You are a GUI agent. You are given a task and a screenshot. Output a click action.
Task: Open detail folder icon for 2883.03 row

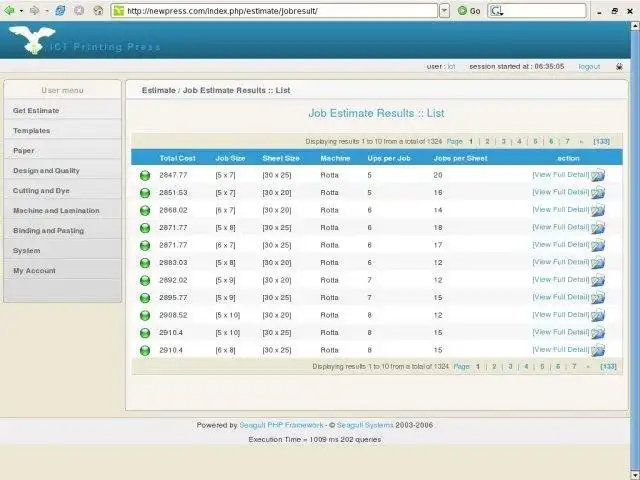pos(598,262)
